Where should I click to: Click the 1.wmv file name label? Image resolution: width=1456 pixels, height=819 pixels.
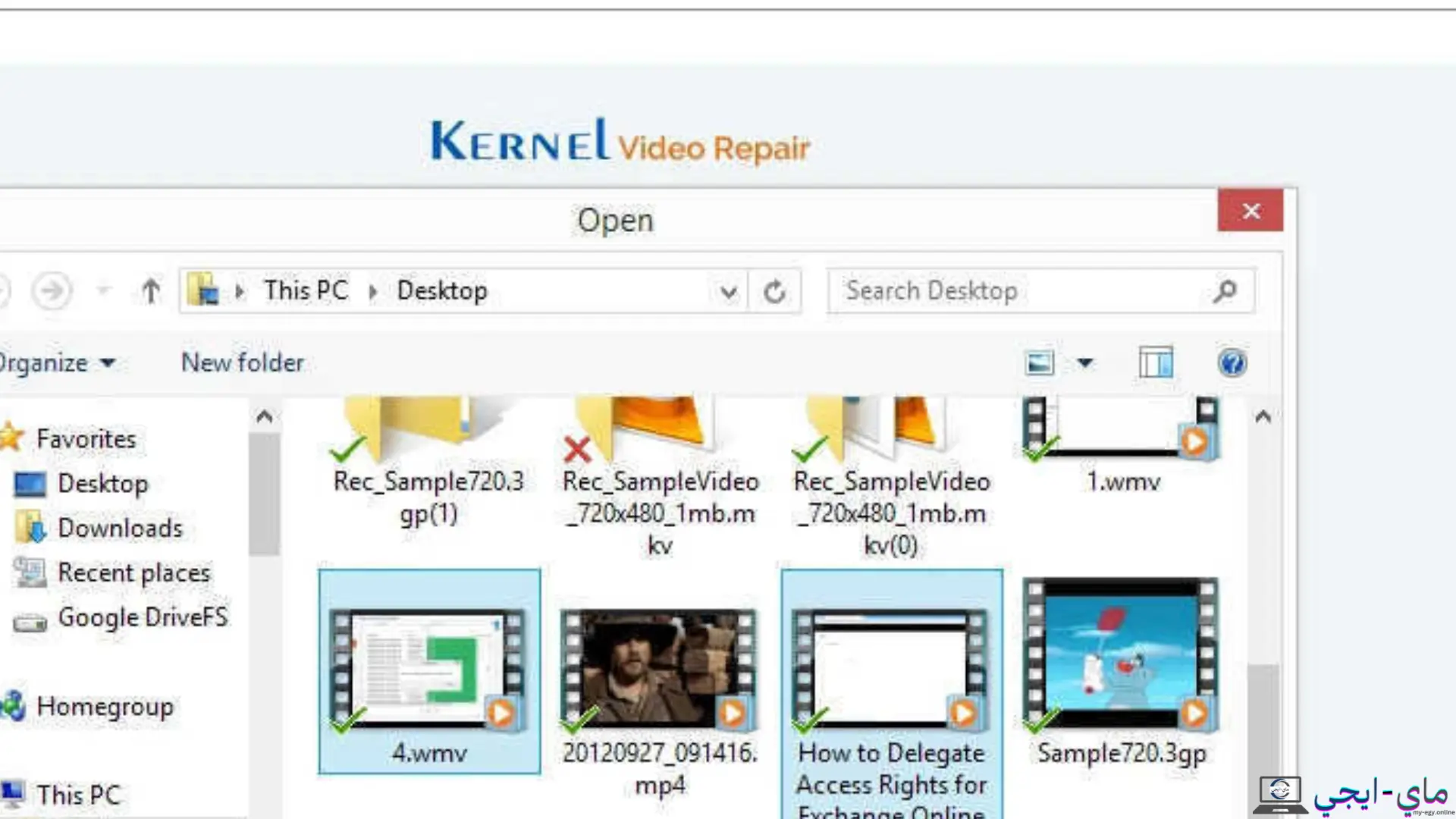tap(1123, 482)
